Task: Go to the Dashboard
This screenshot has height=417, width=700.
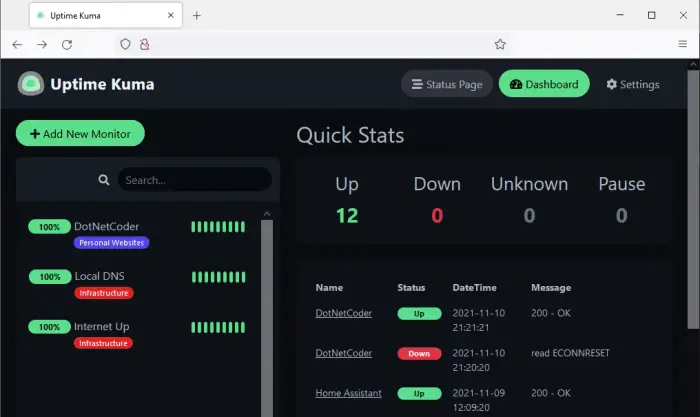Action: (x=544, y=84)
